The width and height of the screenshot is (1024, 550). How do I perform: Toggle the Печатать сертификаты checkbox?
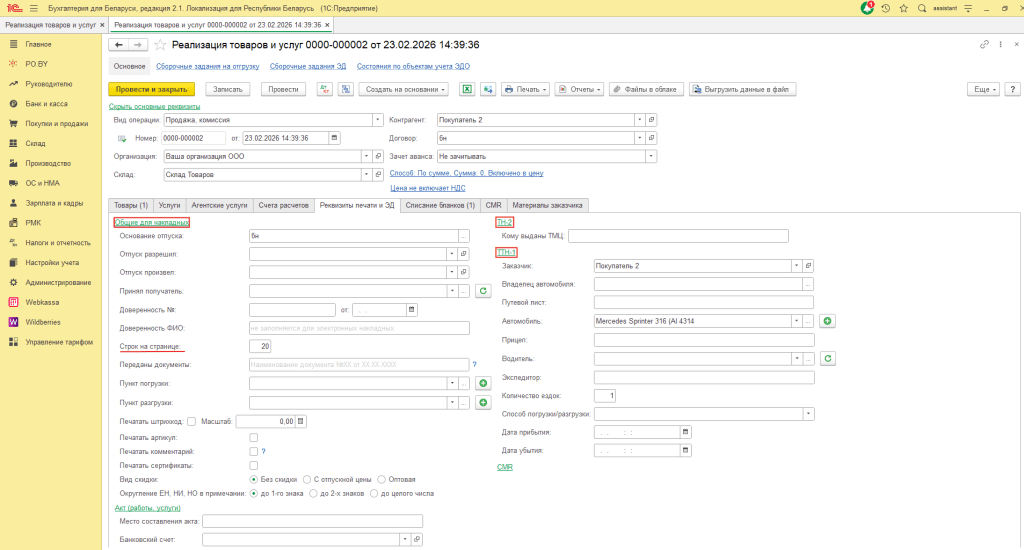click(253, 465)
